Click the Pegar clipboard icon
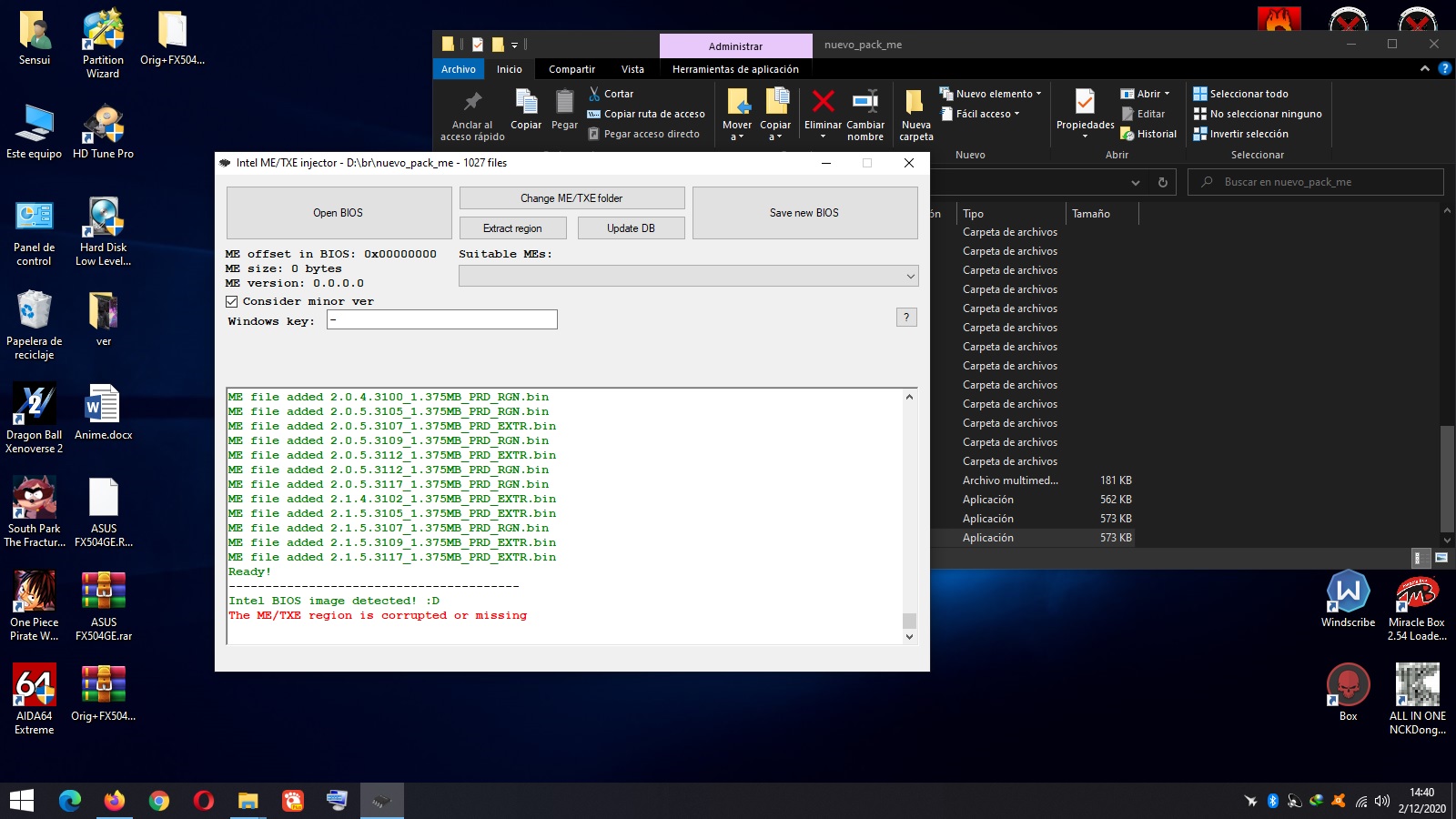 click(564, 102)
